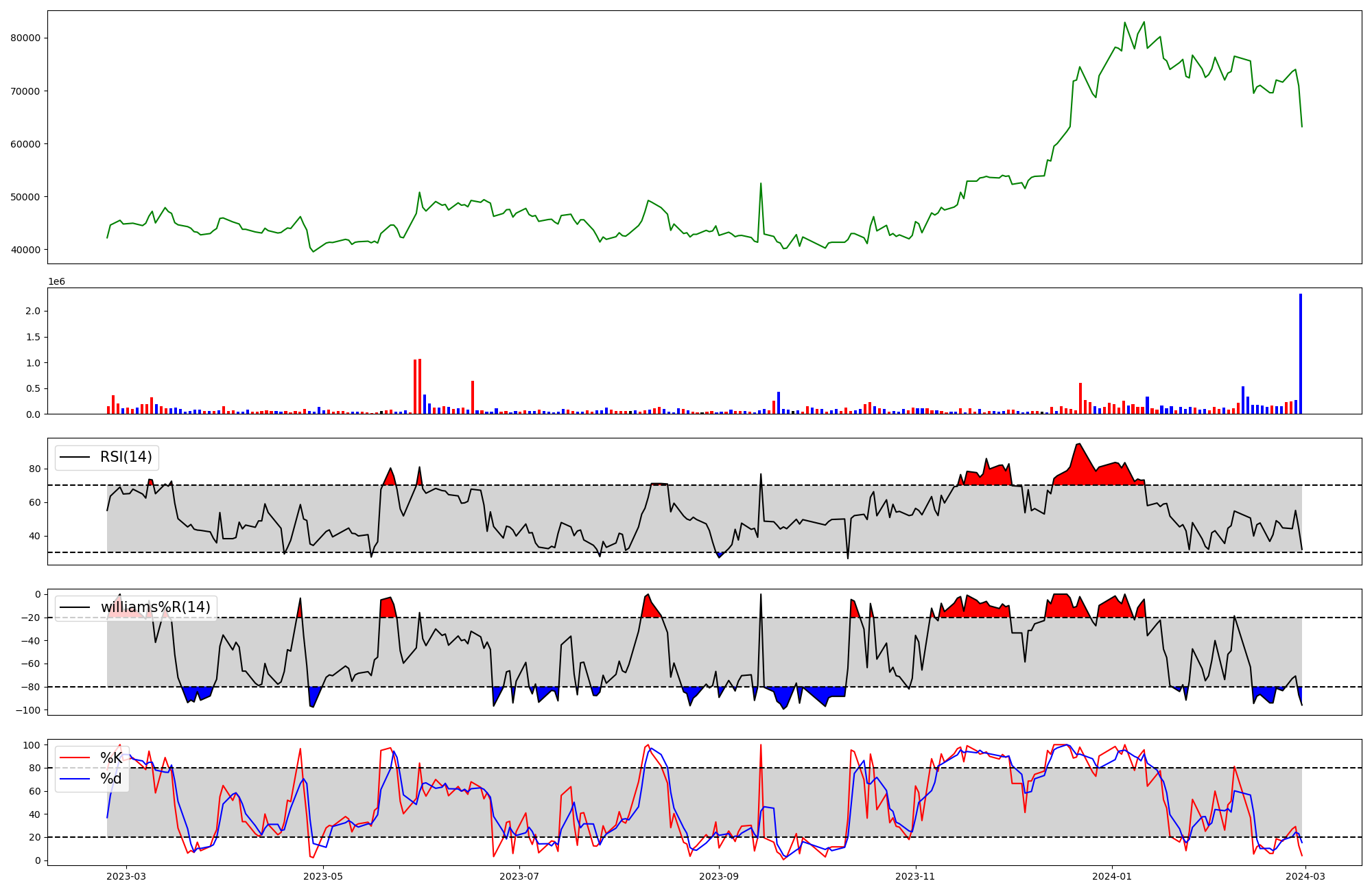Click the 2.0 volume axis tick label

tap(33, 311)
